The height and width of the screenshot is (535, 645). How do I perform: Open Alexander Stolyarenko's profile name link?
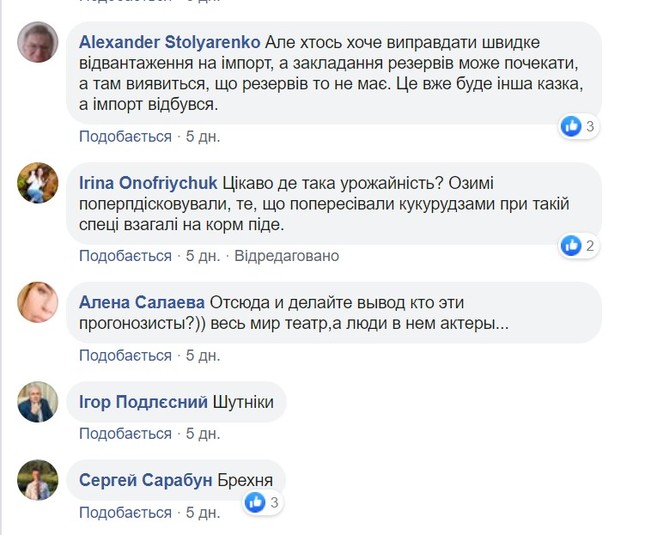click(169, 43)
